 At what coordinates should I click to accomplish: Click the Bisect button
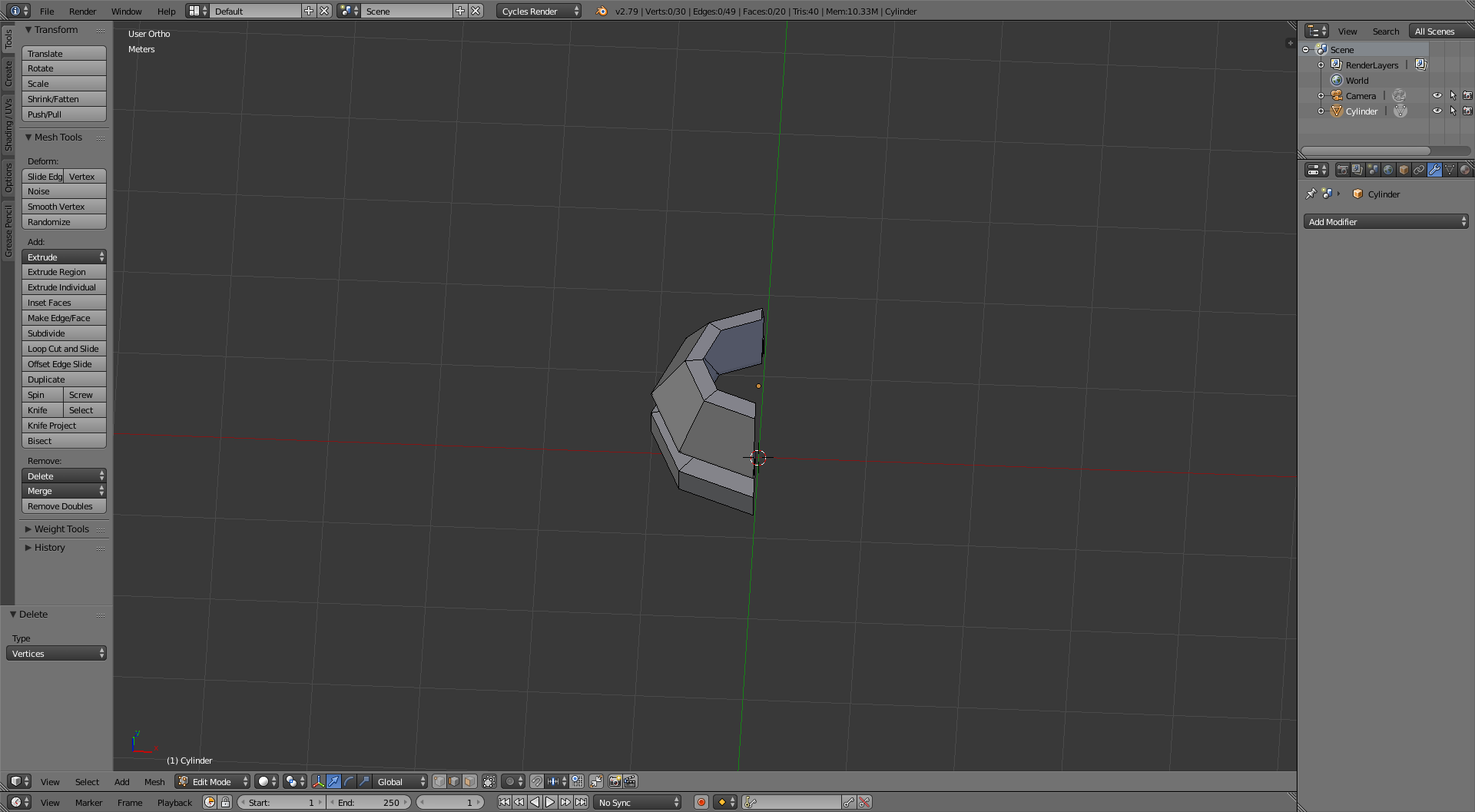point(64,441)
